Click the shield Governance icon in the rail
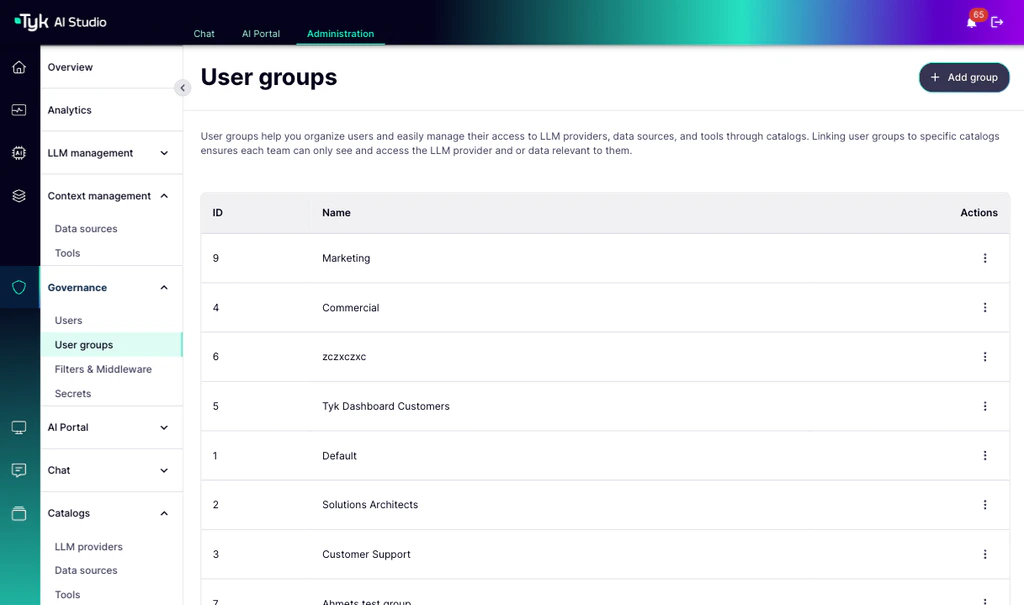 18,287
